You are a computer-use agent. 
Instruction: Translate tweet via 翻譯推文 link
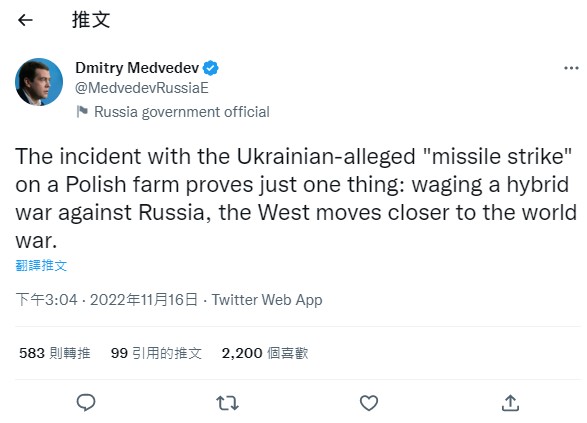tap(41, 265)
